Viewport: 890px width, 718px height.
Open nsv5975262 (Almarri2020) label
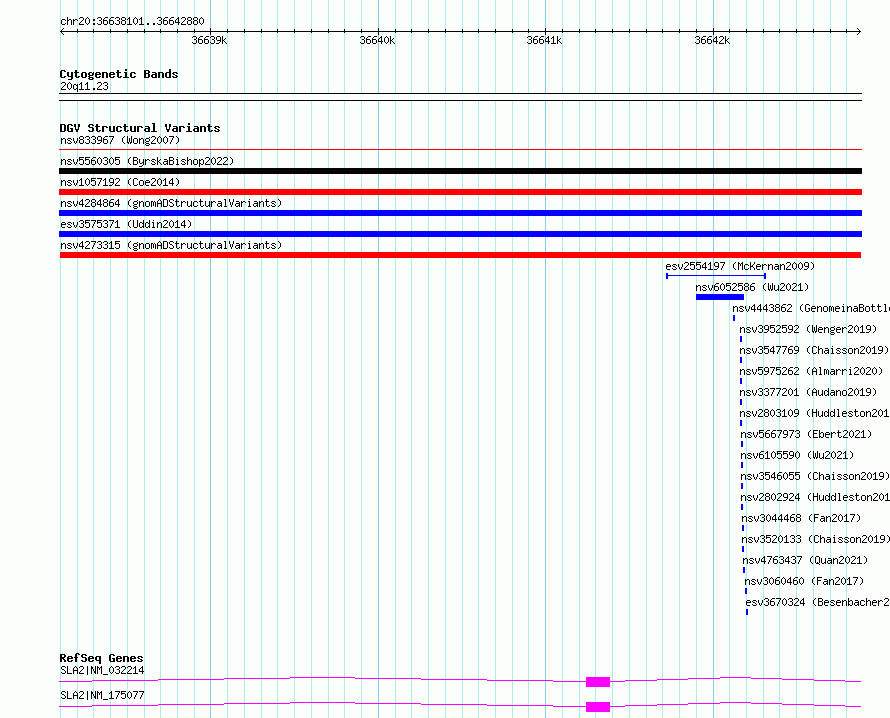click(x=811, y=371)
